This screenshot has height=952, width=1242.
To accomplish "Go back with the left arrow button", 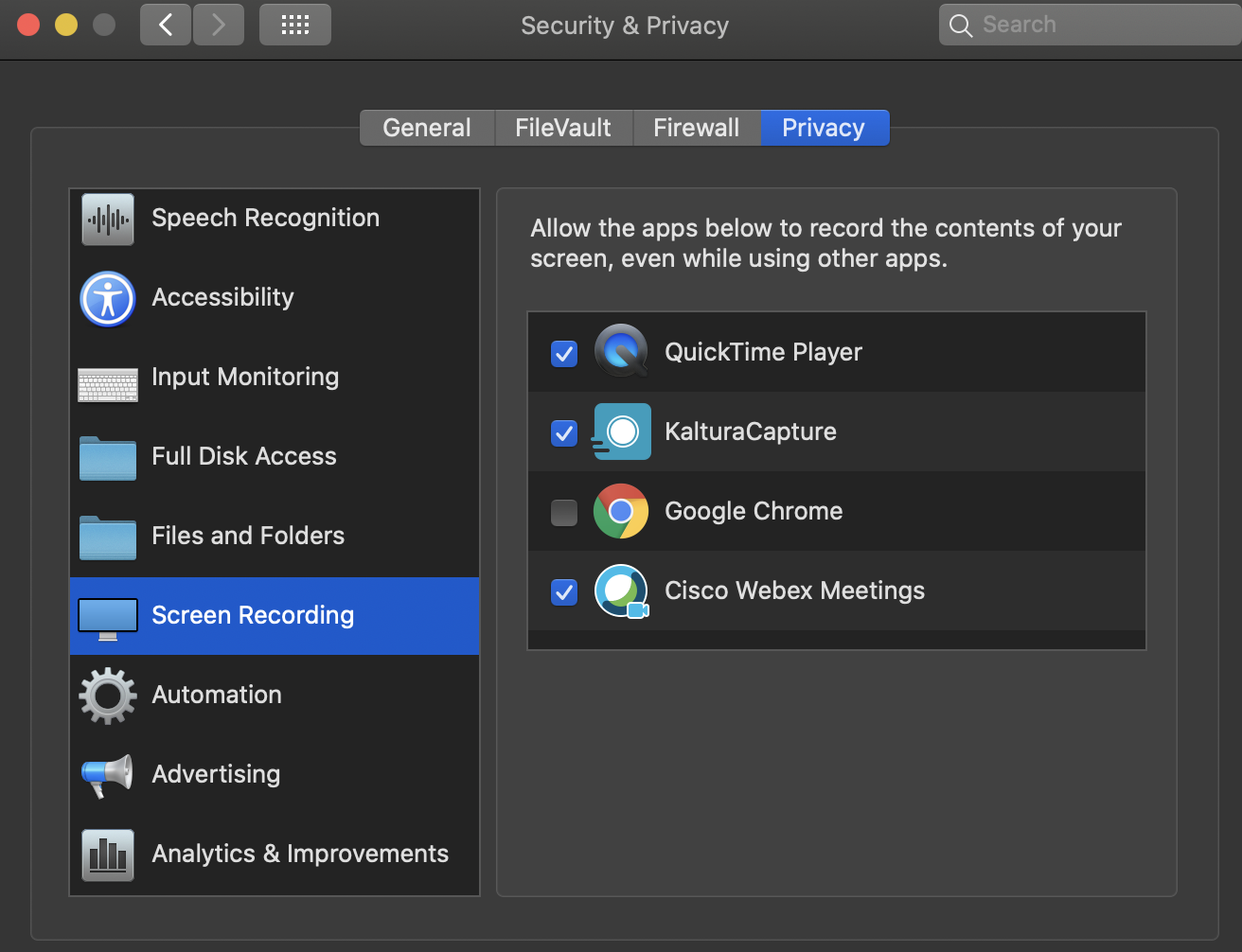I will (166, 25).
